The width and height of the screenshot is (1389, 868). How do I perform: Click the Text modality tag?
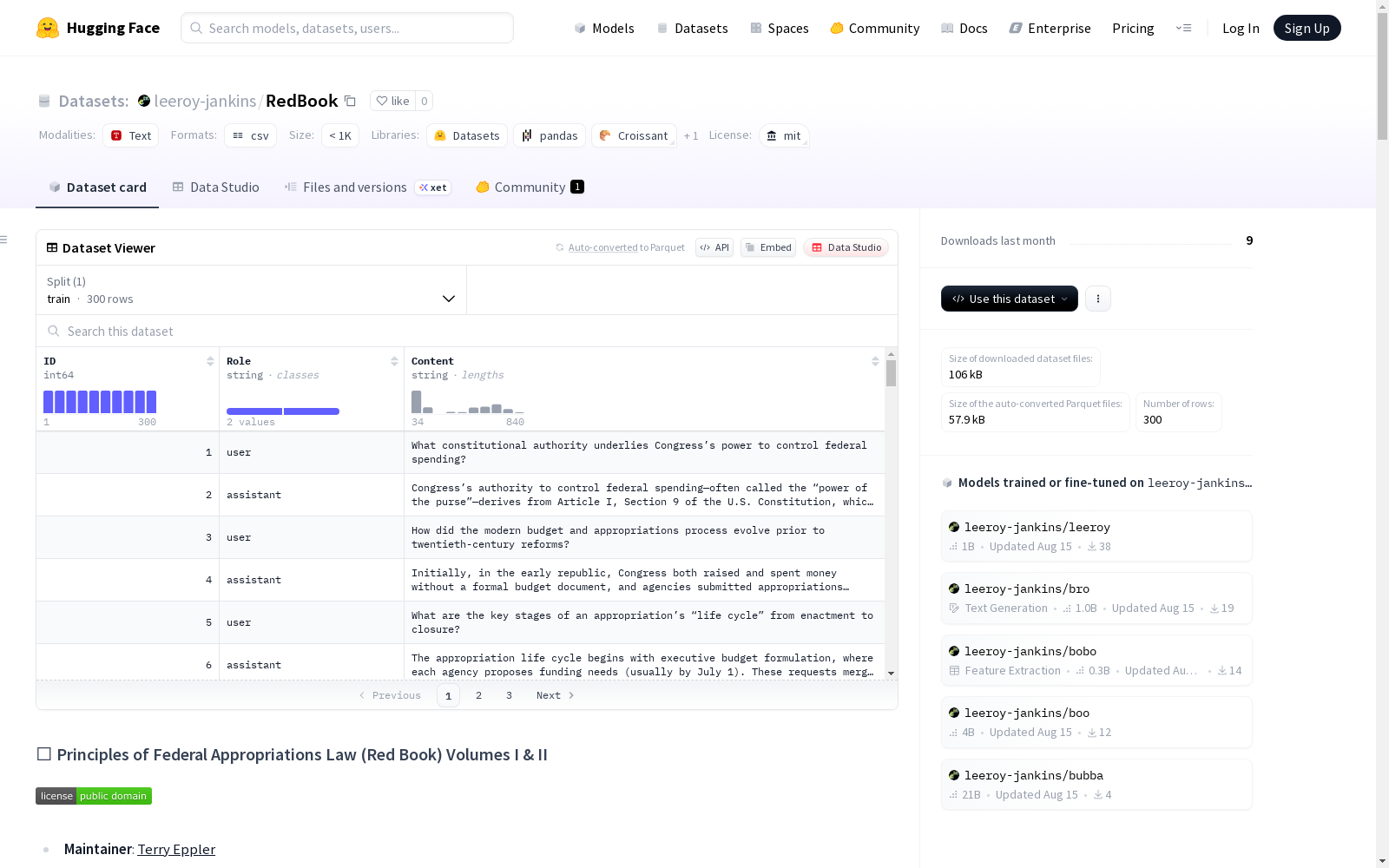(x=131, y=135)
